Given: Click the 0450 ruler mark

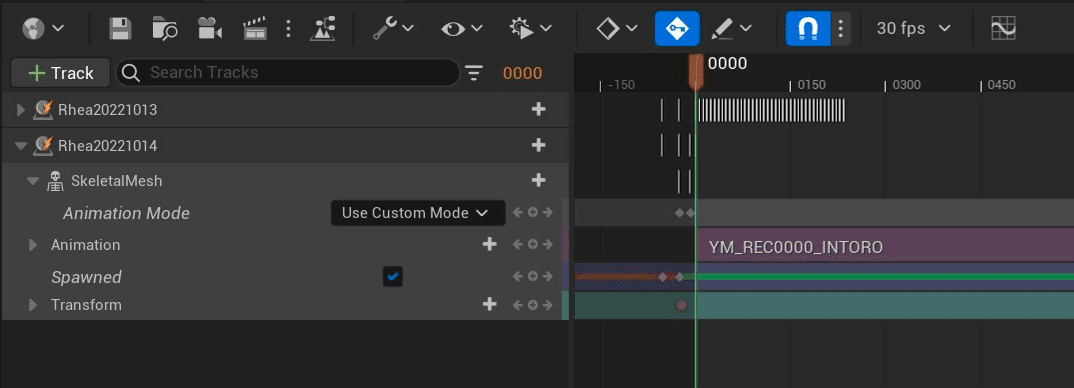Looking at the screenshot, I should [x=1001, y=85].
